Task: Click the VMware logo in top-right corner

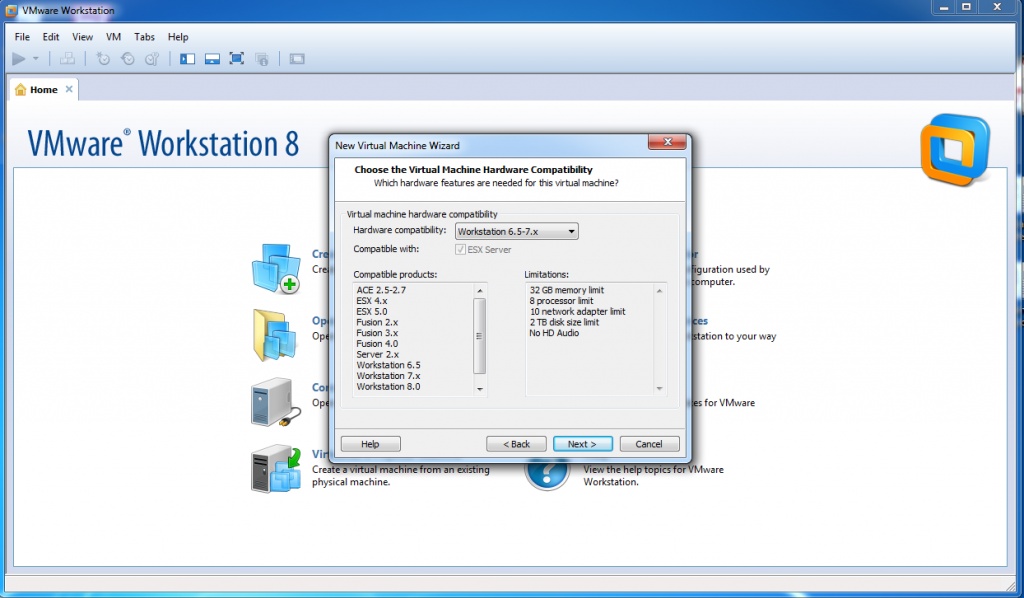Action: pyautogui.click(x=955, y=149)
